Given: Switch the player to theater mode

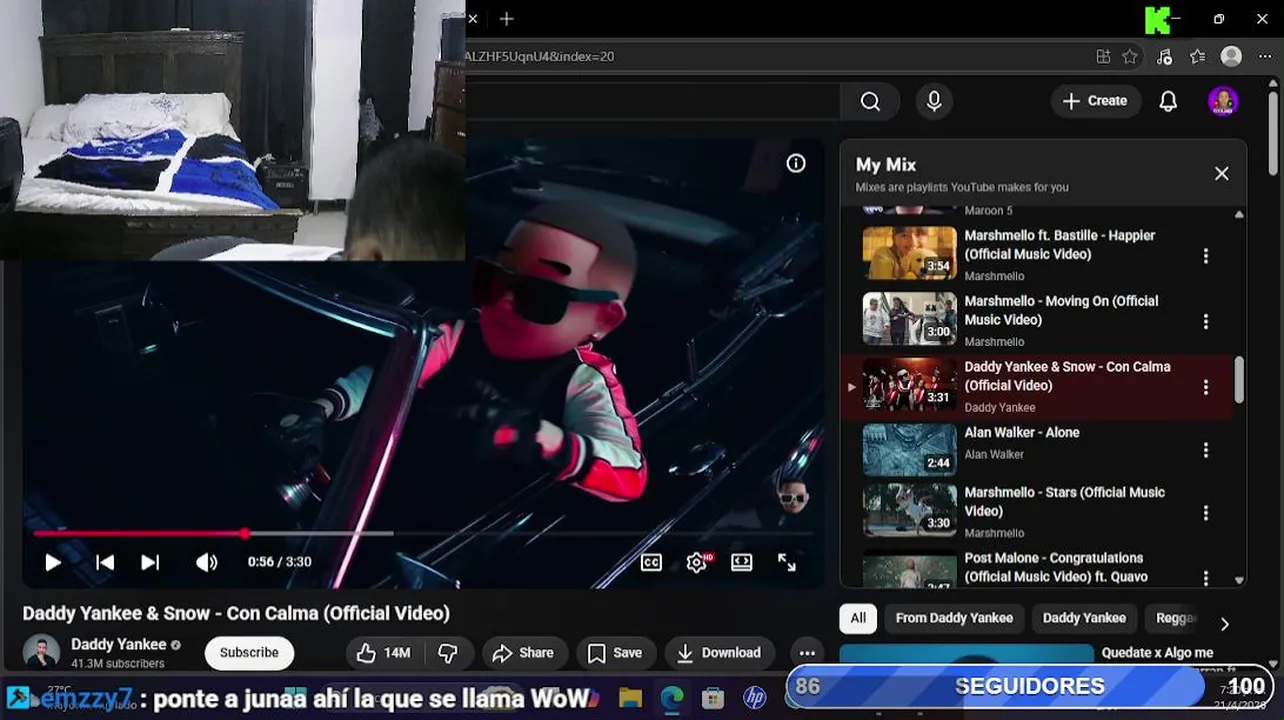Looking at the screenshot, I should click(742, 562).
